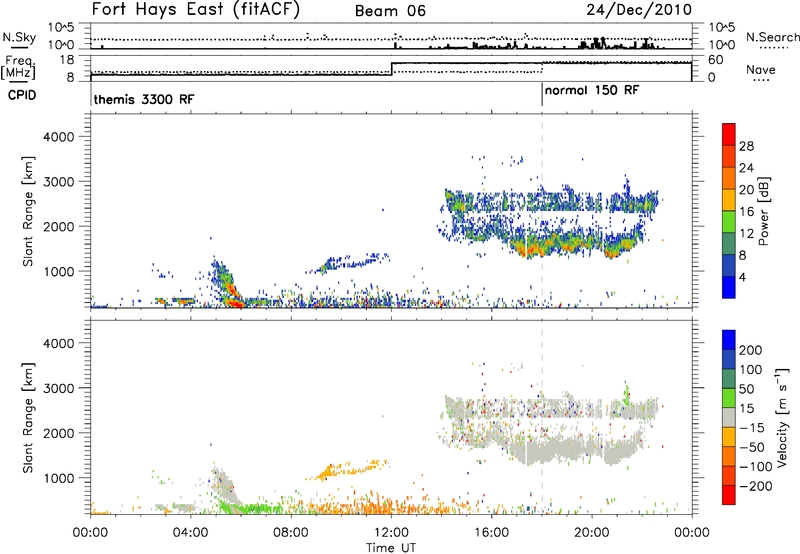Click the 'CPID' label
Image resolution: width=800 pixels, height=554 pixels.
pos(22,95)
